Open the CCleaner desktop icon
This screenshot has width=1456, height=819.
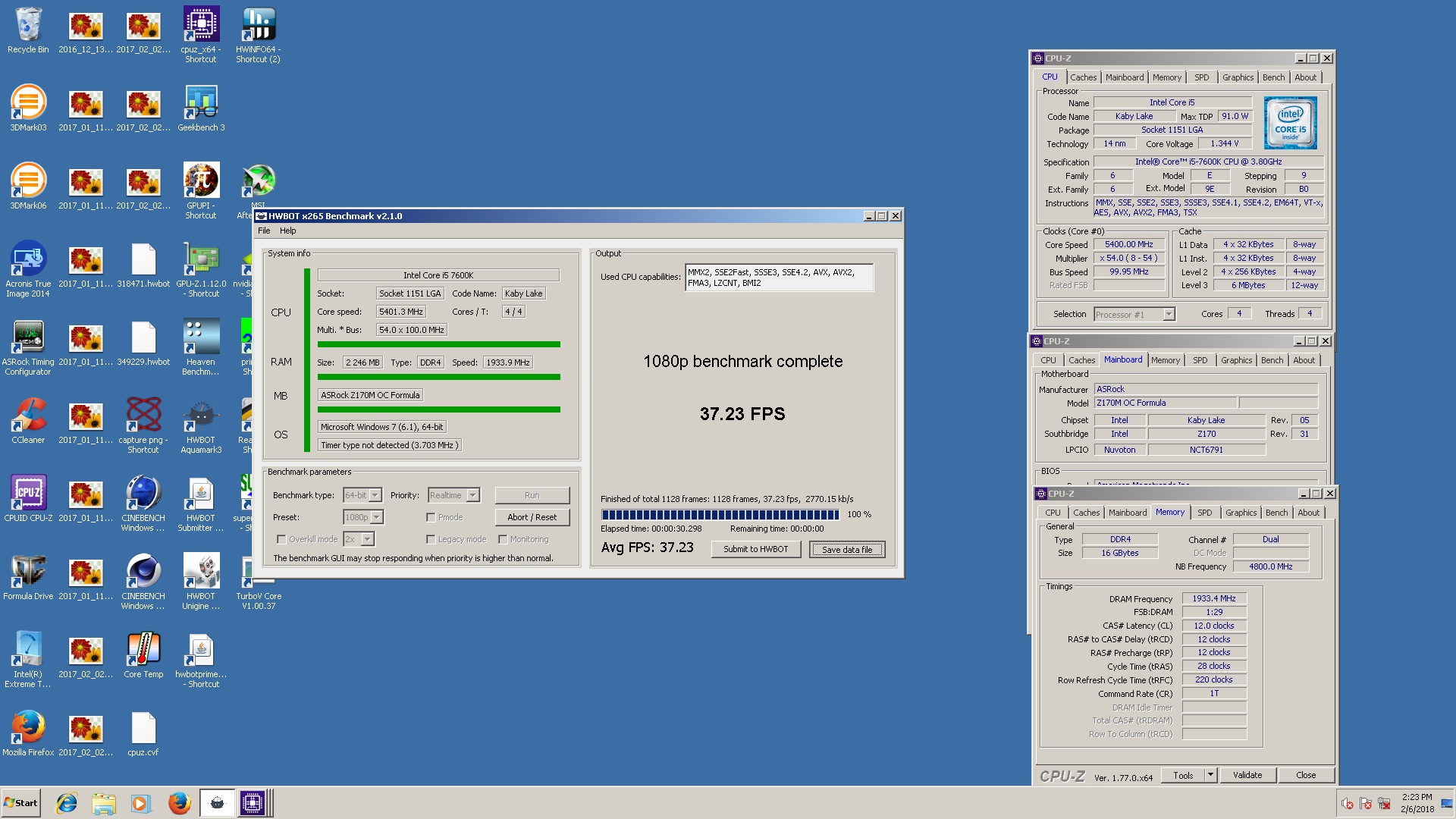pyautogui.click(x=28, y=420)
